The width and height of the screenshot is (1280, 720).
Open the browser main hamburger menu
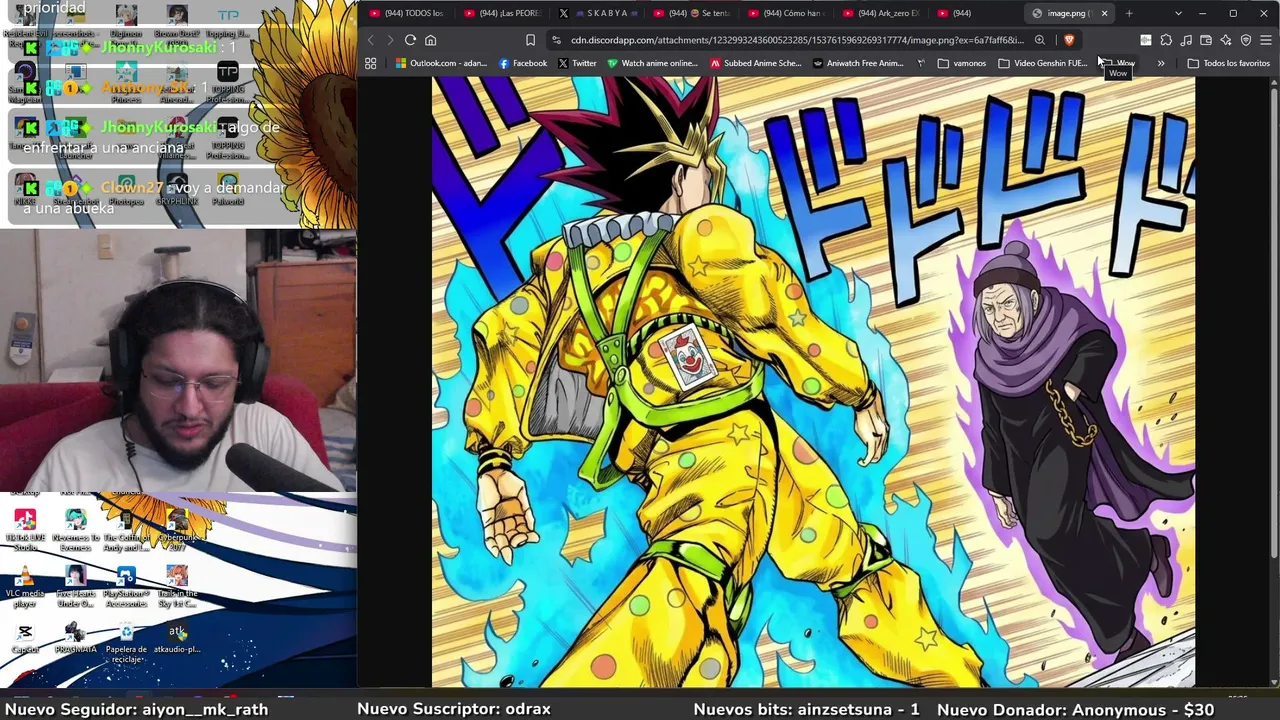click(1266, 40)
